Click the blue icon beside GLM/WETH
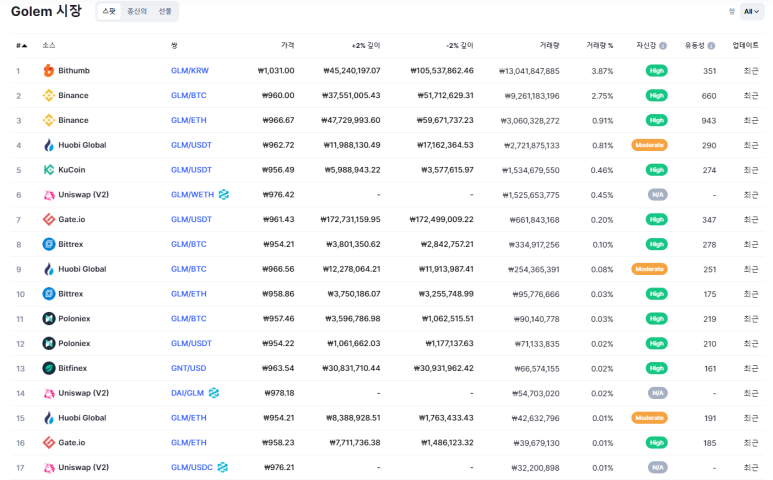 (224, 195)
